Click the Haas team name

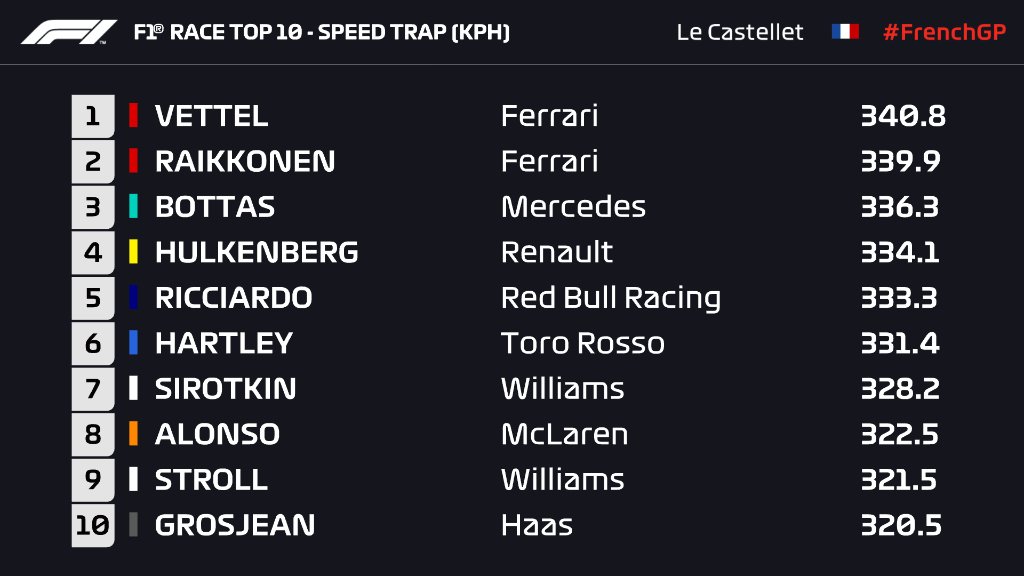click(537, 525)
